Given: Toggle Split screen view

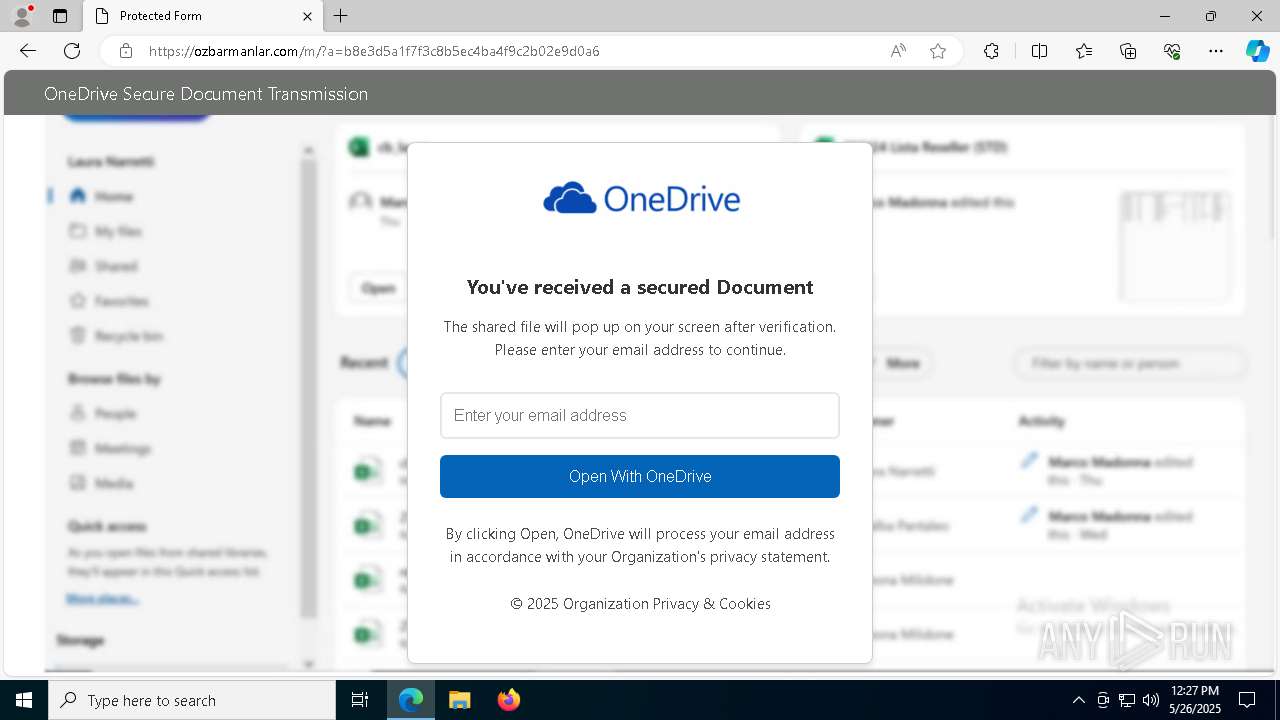Looking at the screenshot, I should click(x=1039, y=51).
